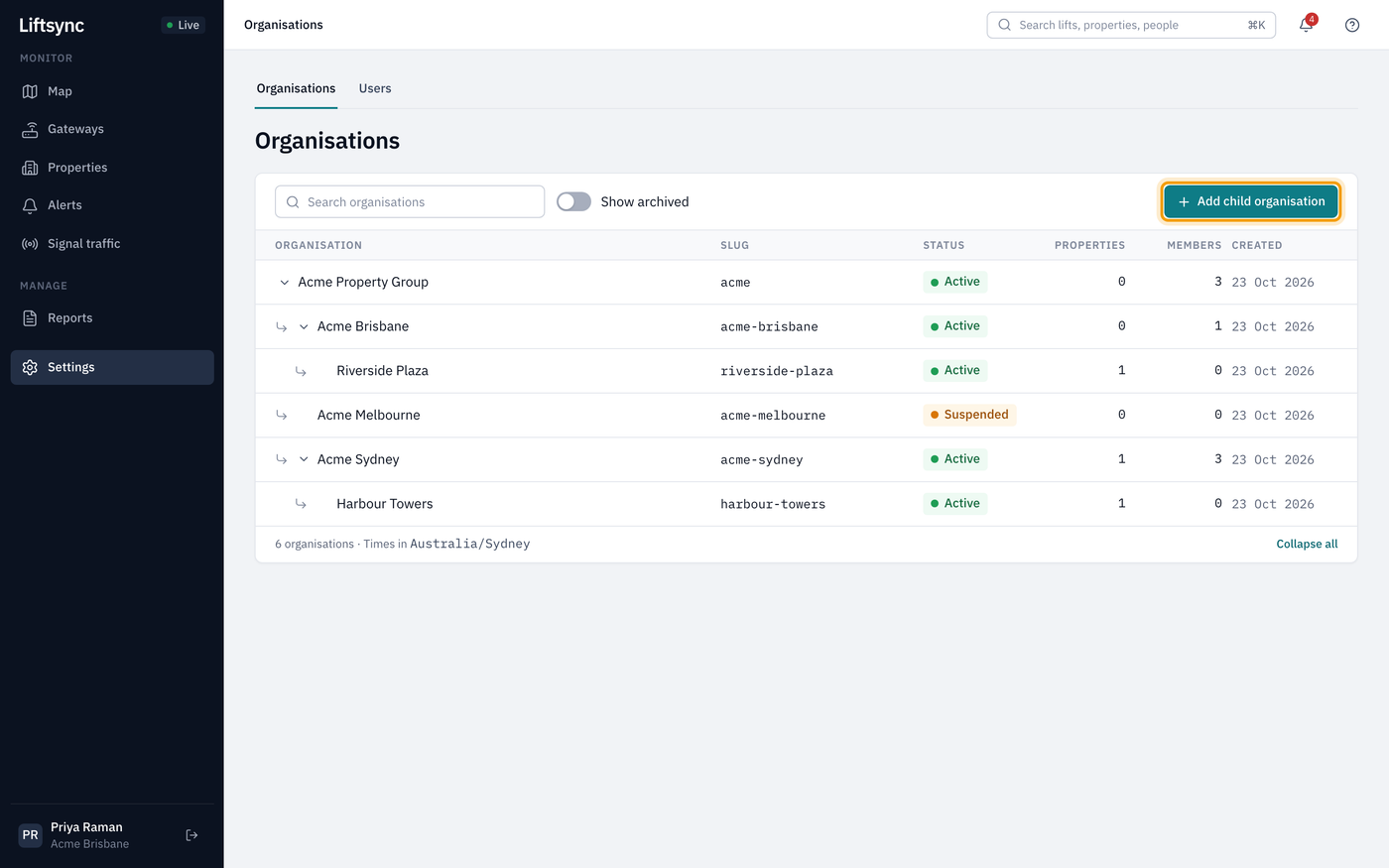Switch to the Organisations tab
Screen dimensions: 1389x868
tap(296, 88)
